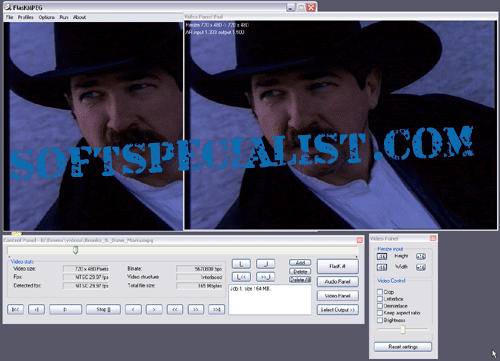Toggle the Deinterlace checkbox
This screenshot has height=361, width=500.
(380, 306)
